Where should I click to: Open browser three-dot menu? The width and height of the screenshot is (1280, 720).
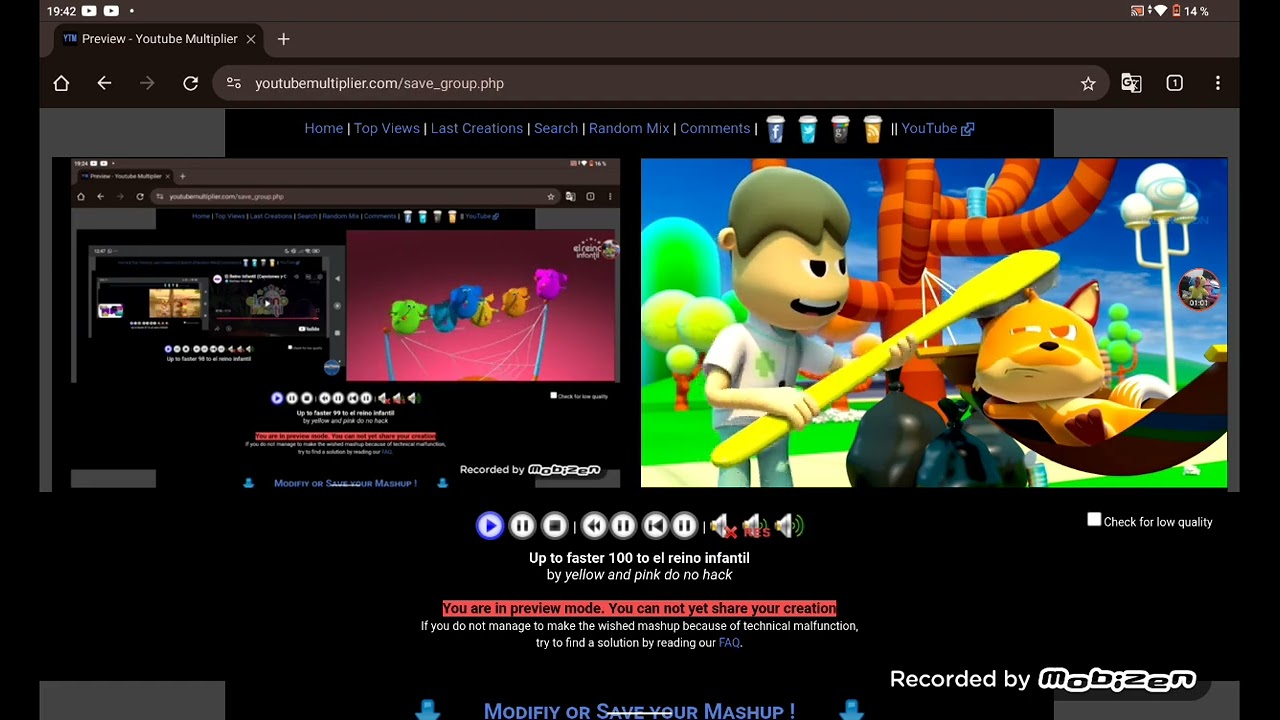coord(1217,83)
